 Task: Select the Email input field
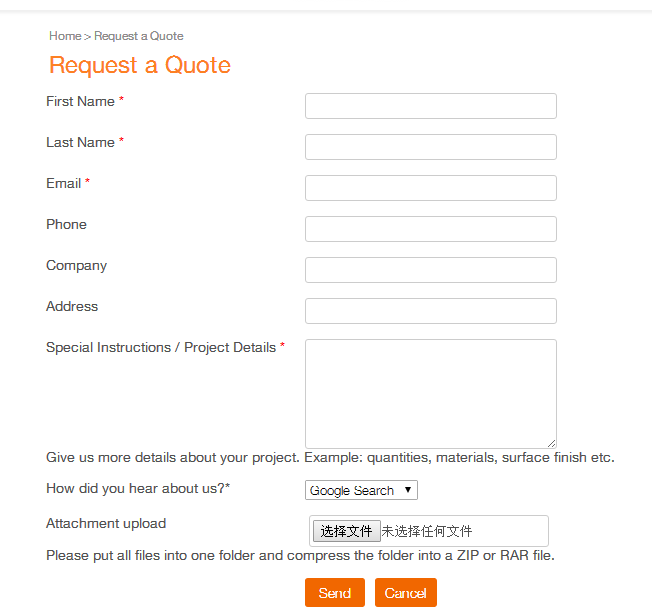click(x=431, y=188)
